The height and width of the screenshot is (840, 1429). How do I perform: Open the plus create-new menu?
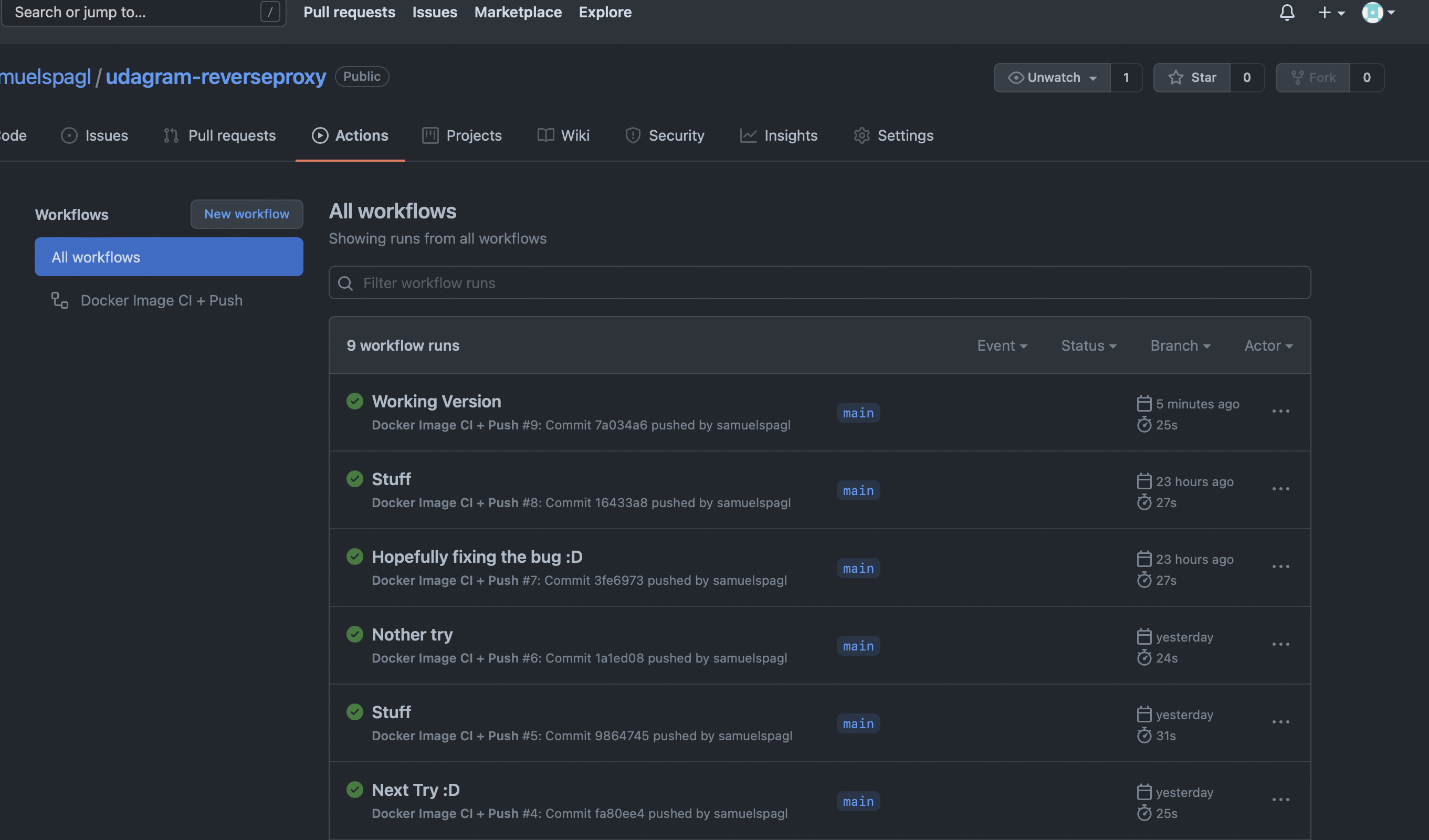[x=1330, y=13]
